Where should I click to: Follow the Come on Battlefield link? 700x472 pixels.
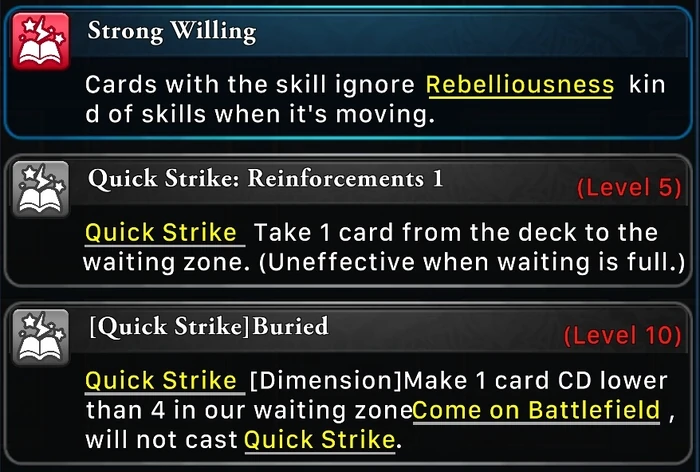coord(536,411)
